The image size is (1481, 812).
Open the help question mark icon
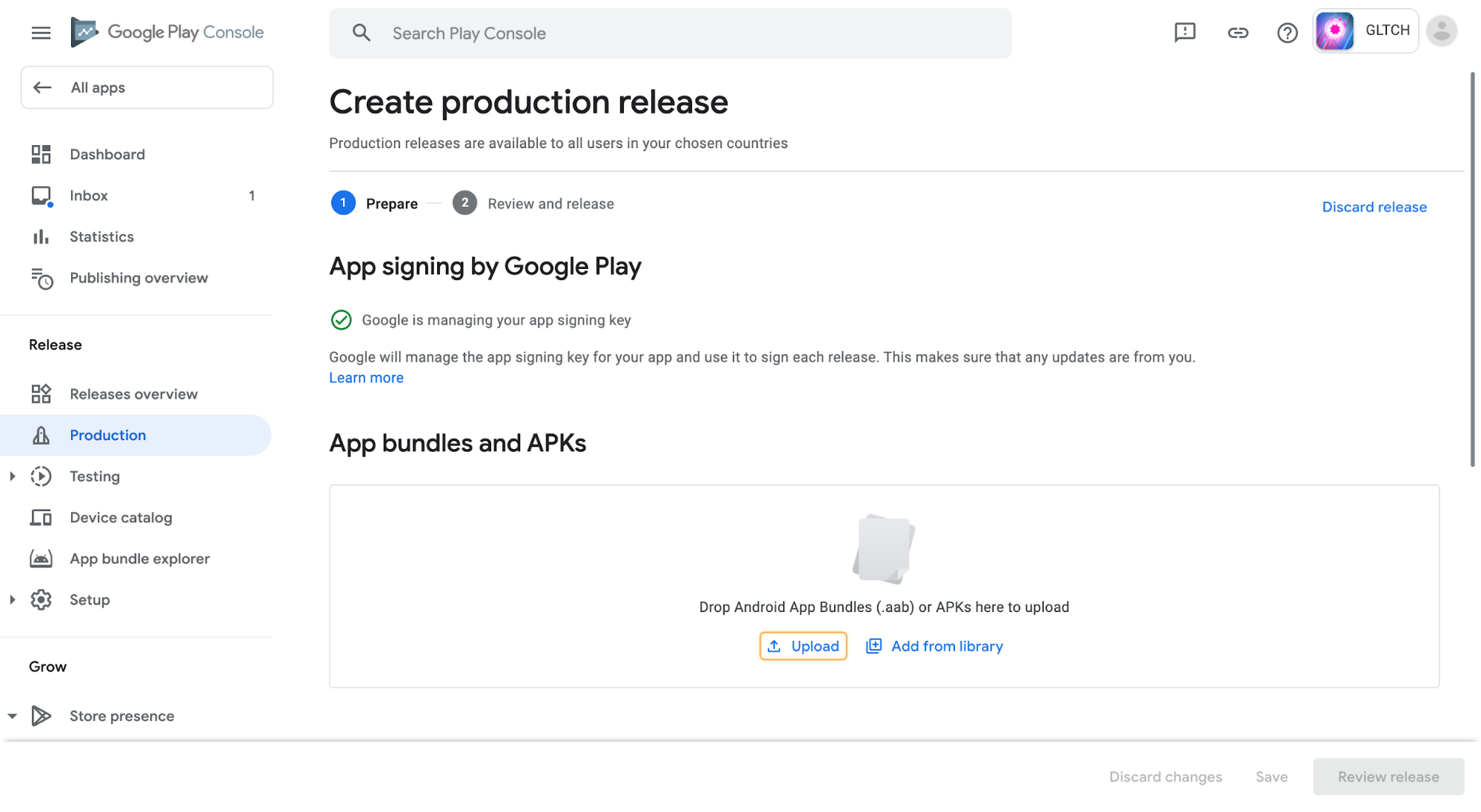pyautogui.click(x=1287, y=33)
